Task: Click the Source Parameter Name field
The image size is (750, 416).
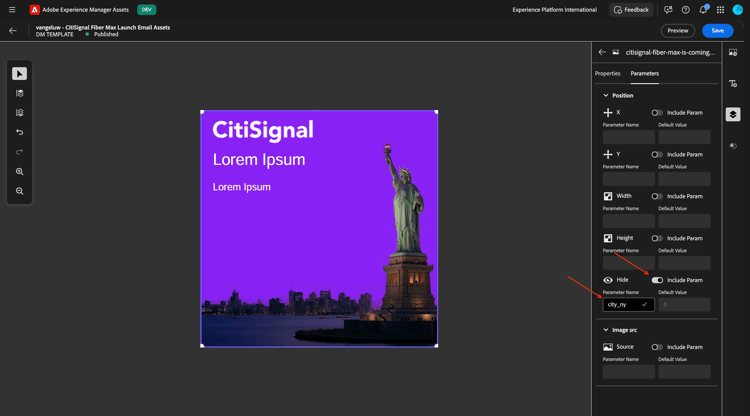Action: click(x=629, y=372)
